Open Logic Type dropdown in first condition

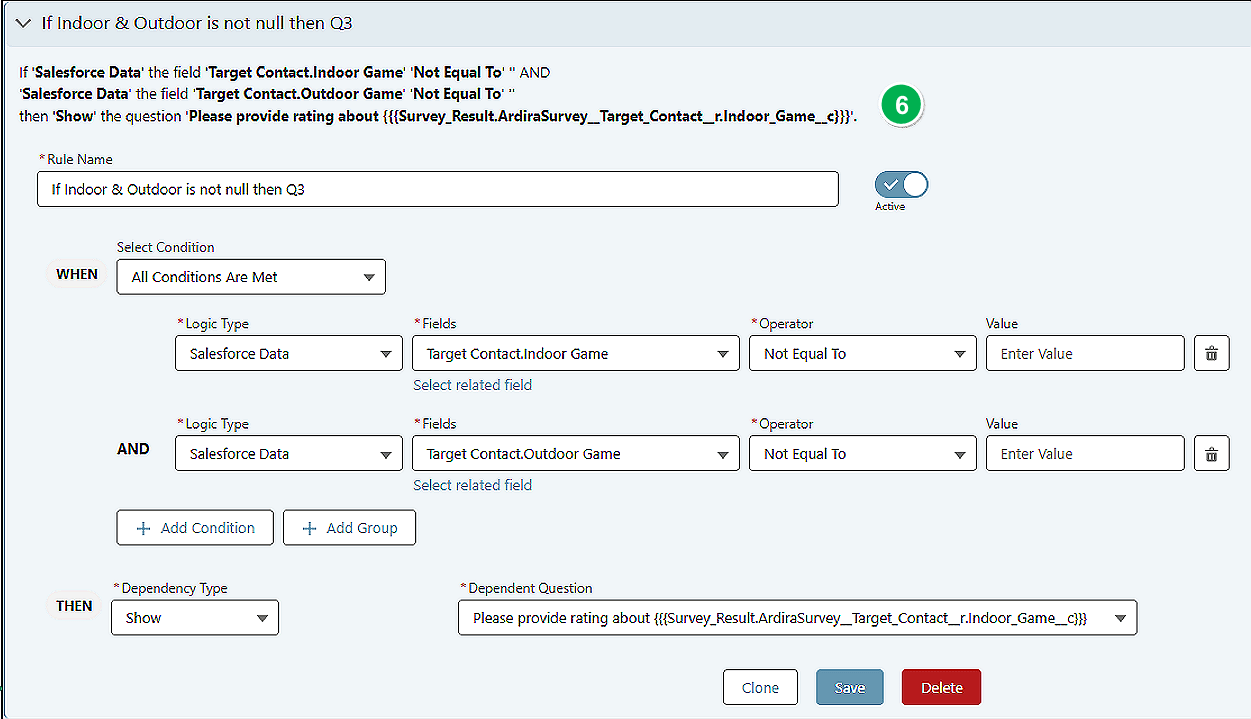(x=289, y=353)
